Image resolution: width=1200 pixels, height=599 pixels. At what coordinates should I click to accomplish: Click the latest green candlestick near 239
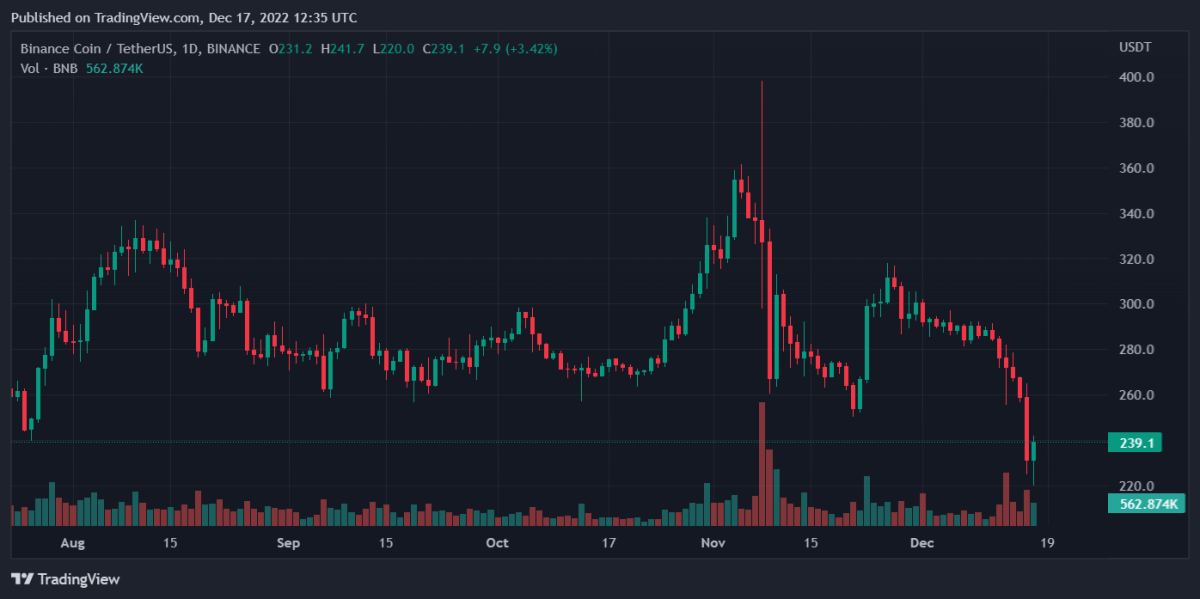point(1034,451)
